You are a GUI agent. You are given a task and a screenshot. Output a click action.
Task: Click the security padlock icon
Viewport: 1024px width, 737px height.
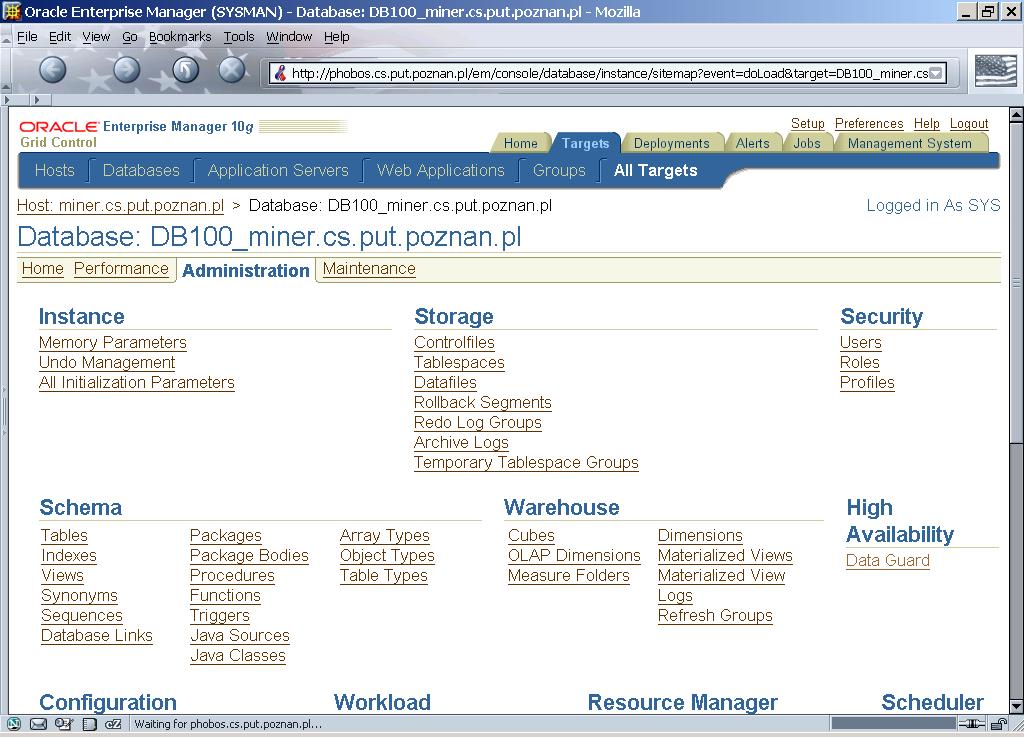[x=999, y=723]
